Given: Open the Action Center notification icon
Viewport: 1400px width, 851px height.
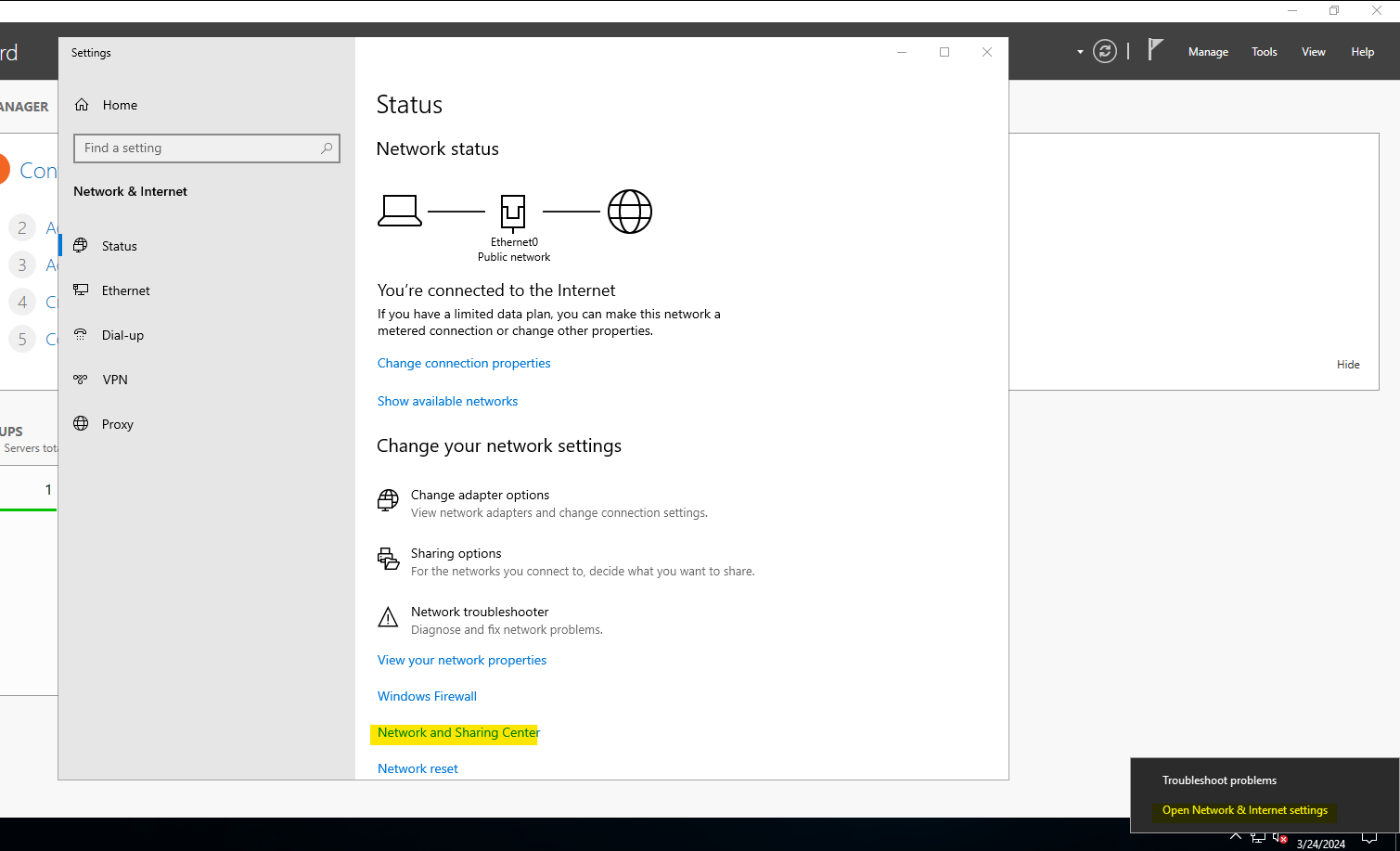Looking at the screenshot, I should coord(1368,838).
